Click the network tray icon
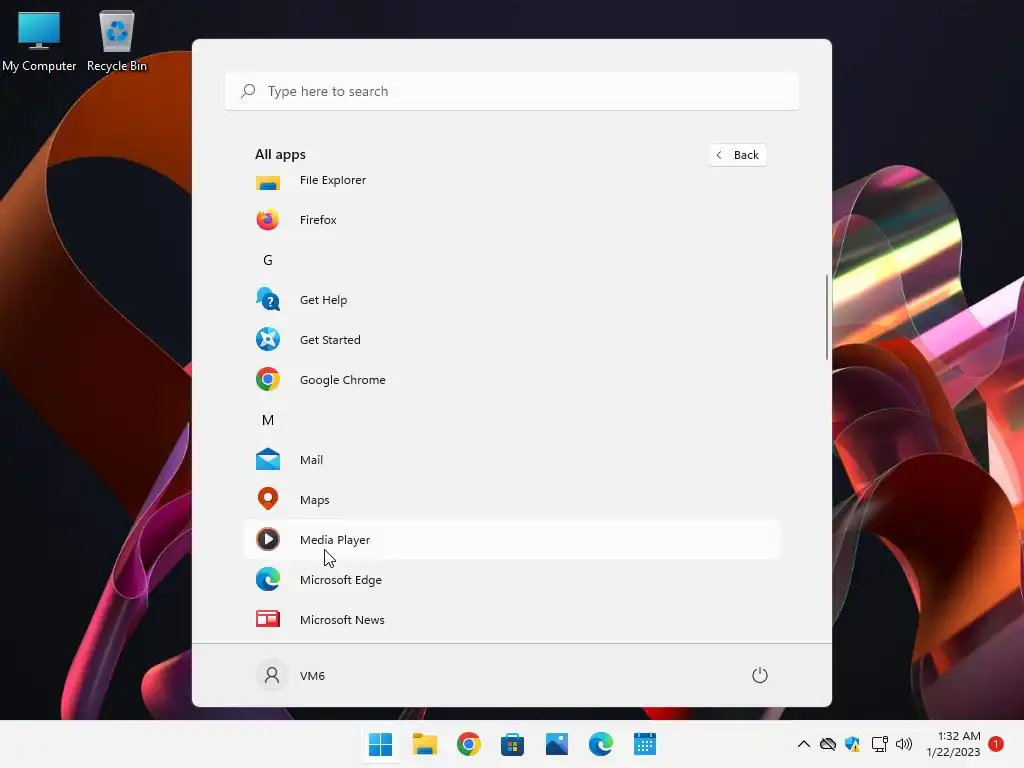The height and width of the screenshot is (768, 1024). 879,744
